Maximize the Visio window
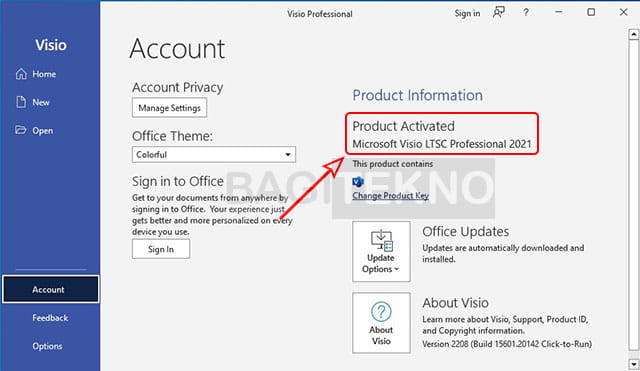 (x=591, y=13)
